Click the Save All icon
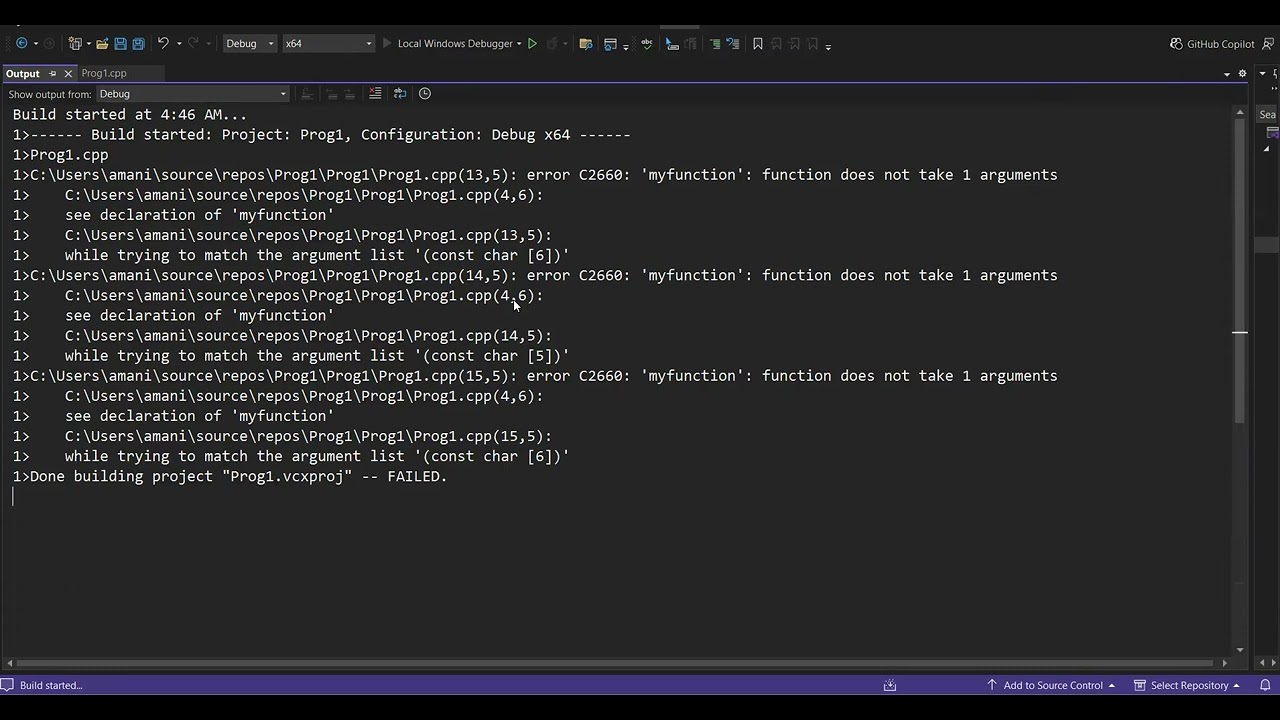 pos(138,44)
